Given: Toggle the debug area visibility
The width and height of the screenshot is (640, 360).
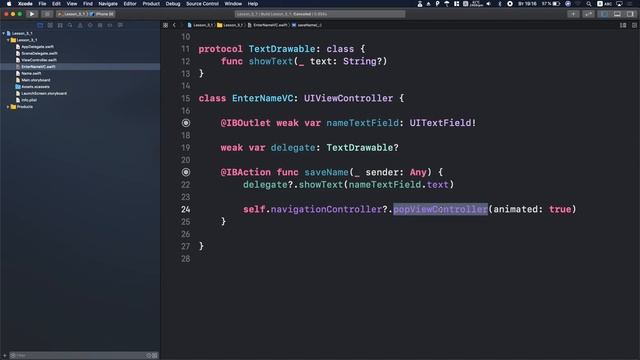Looking at the screenshot, I should pyautogui.click(x=617, y=14).
